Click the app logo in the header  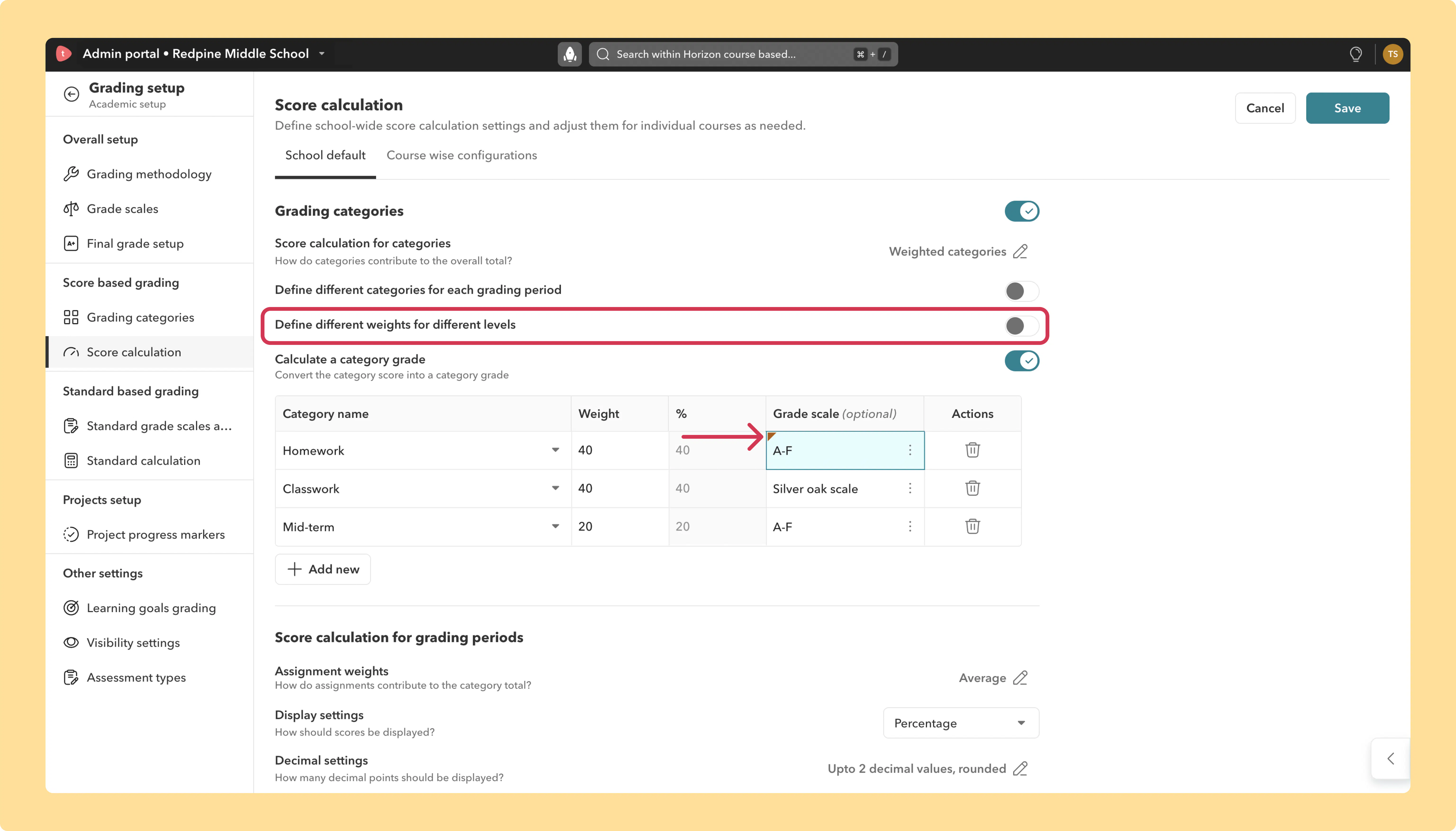[63, 54]
